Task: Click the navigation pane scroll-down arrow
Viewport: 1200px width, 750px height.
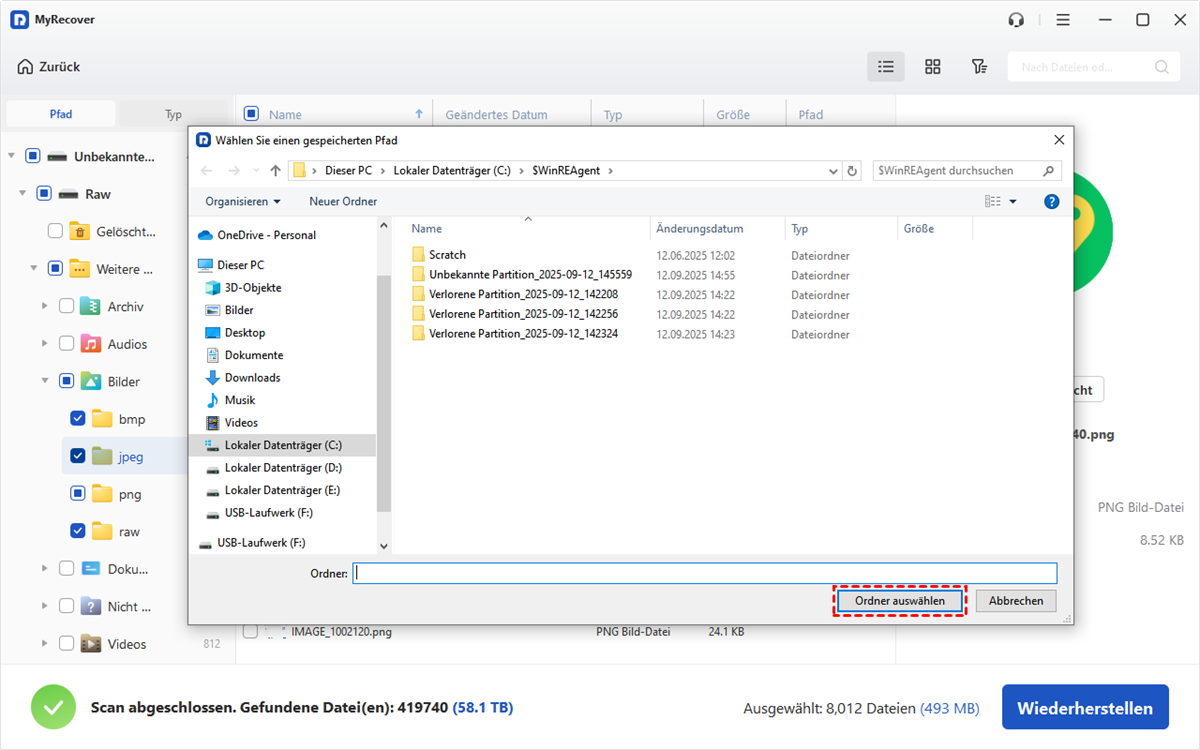Action: click(x=383, y=546)
